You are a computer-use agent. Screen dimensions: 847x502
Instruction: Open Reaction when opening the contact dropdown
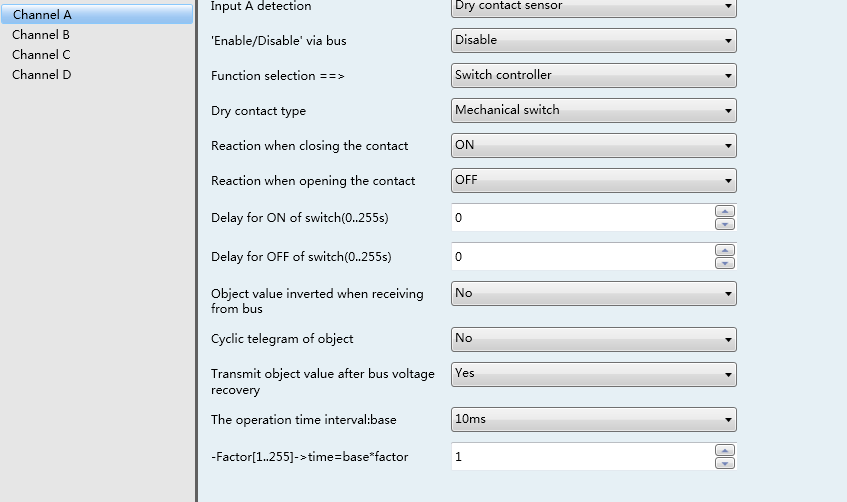(x=594, y=180)
